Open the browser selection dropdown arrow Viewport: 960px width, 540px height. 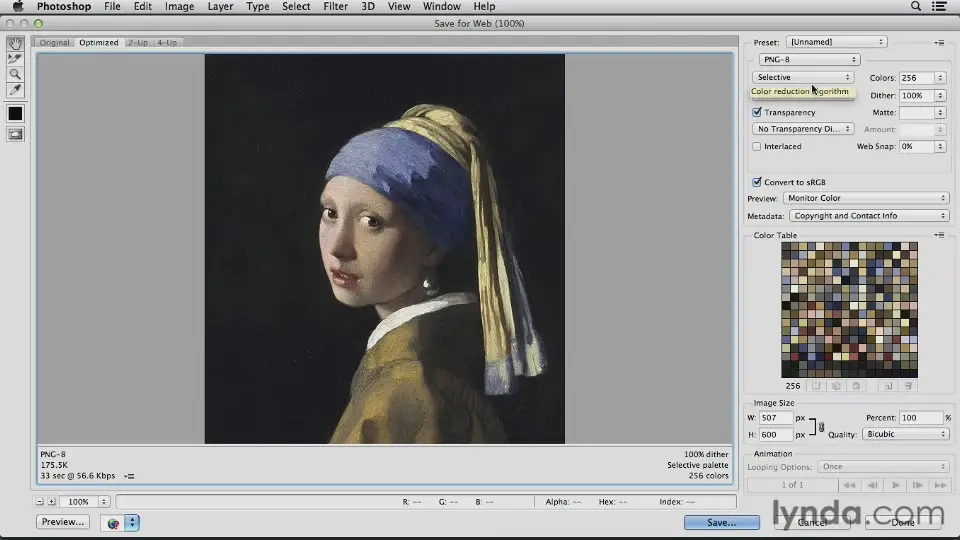pos(132,523)
